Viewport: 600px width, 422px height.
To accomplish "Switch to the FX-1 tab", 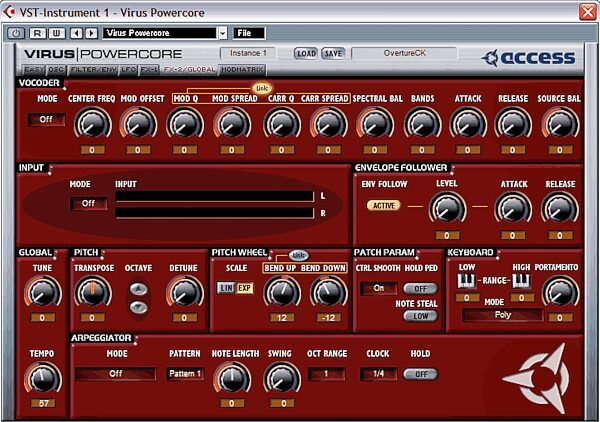I will pos(149,70).
